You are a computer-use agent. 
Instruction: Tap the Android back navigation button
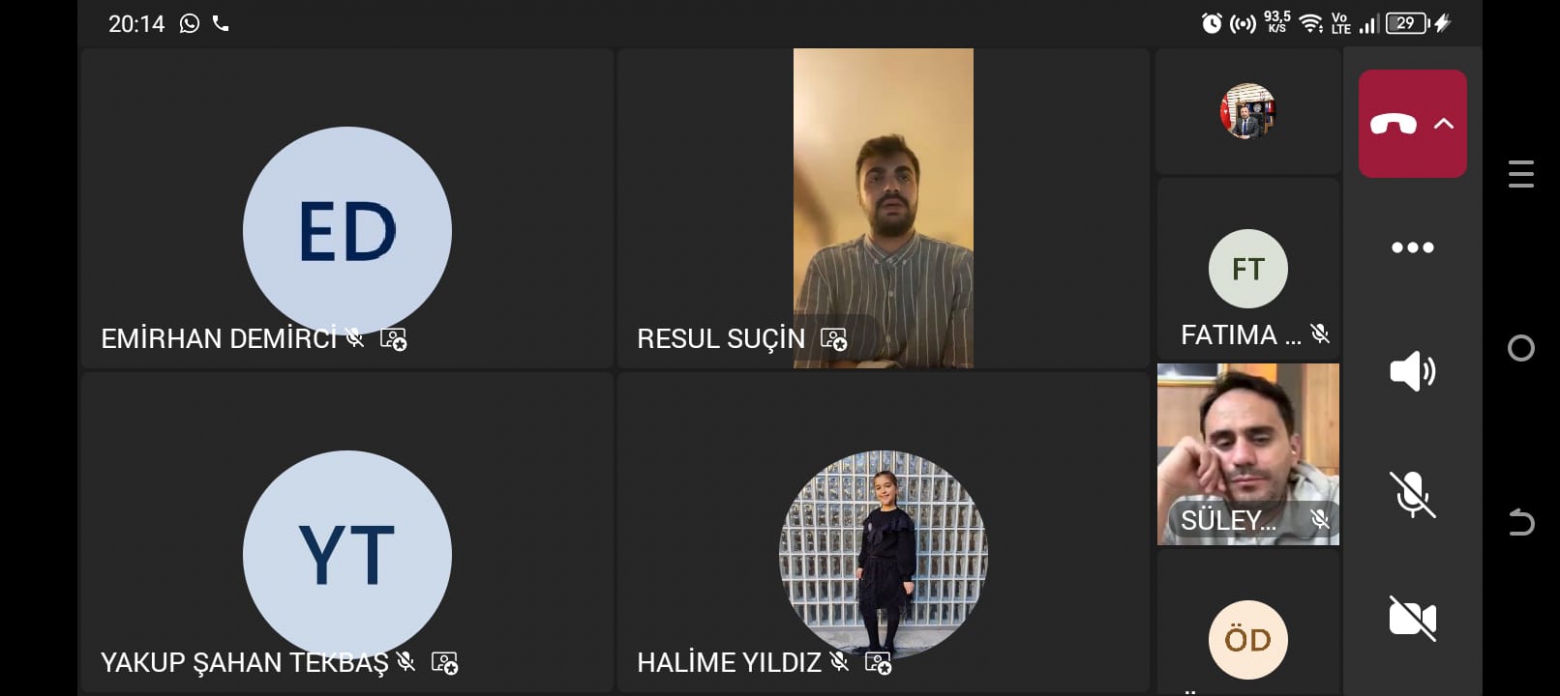tap(1521, 522)
